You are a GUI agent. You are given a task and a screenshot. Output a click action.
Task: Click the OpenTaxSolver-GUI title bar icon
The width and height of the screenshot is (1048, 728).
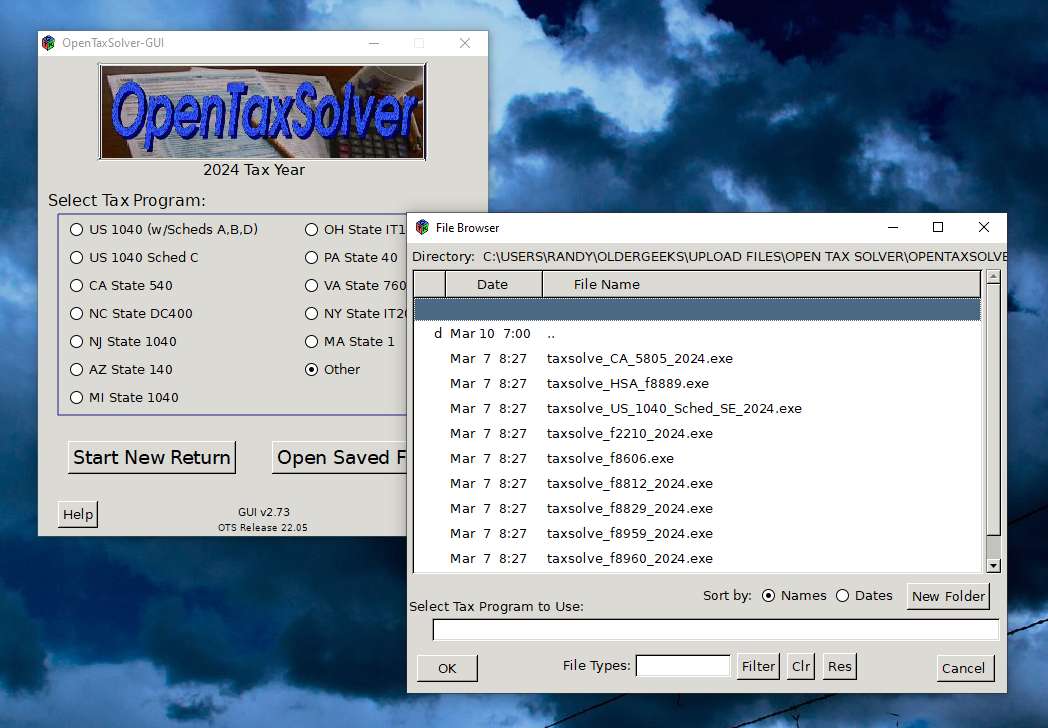pyautogui.click(x=48, y=43)
